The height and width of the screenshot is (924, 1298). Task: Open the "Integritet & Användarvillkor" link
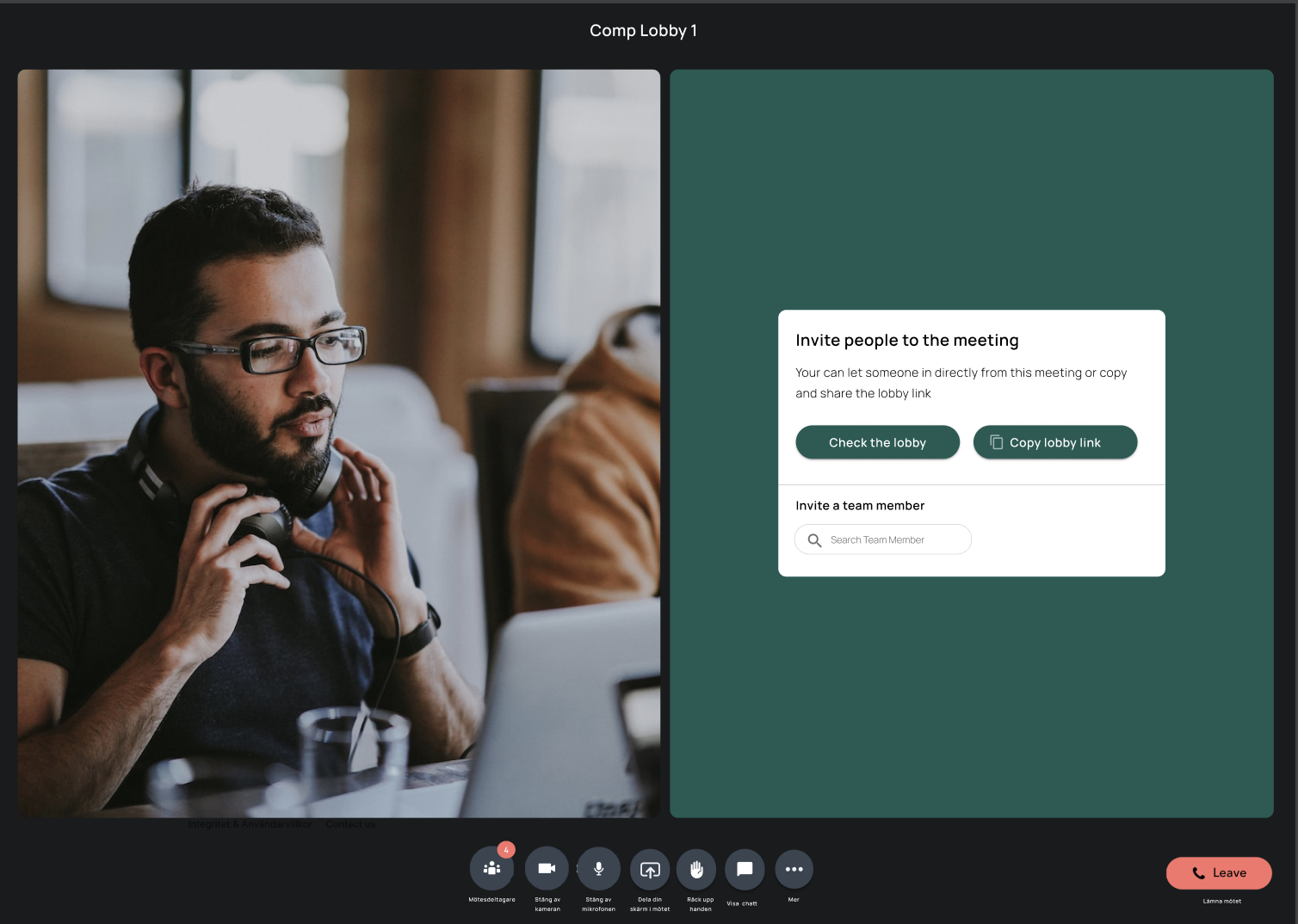[x=250, y=823]
